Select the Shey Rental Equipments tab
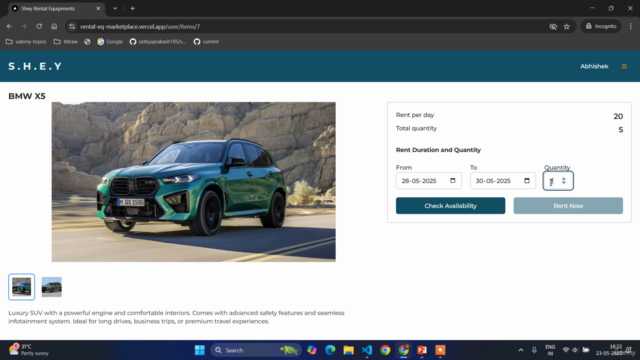Screen dimensions: 640x360 [56, 8]
